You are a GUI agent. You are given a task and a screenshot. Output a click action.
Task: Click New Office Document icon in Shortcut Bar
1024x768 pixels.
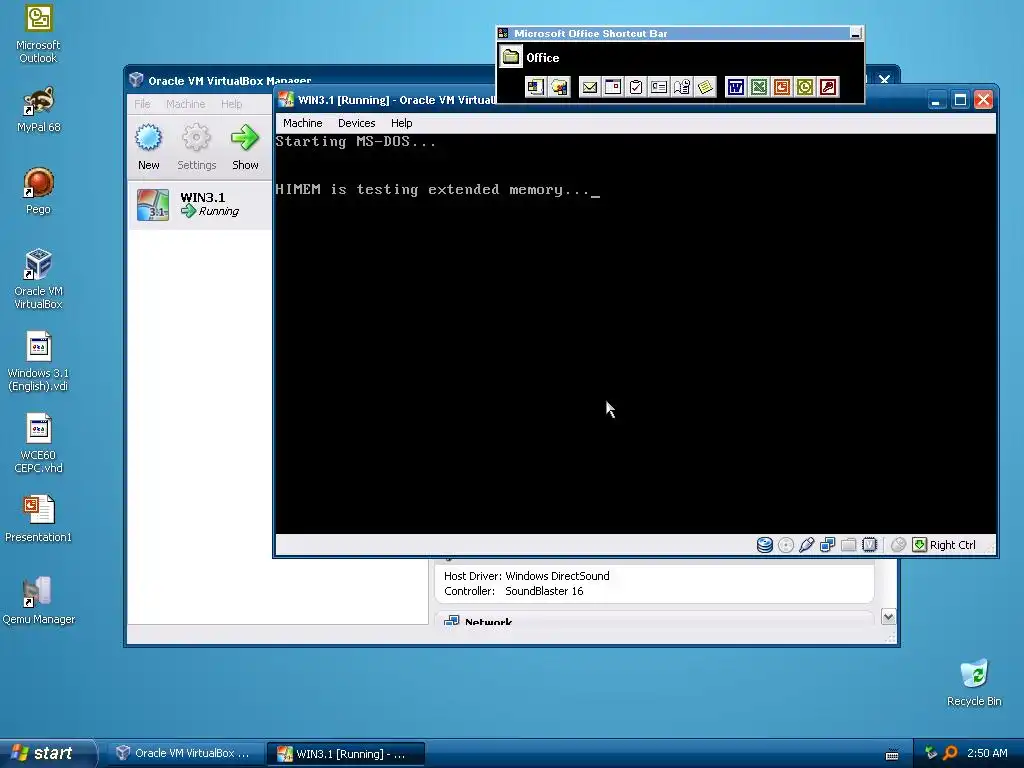click(x=536, y=87)
